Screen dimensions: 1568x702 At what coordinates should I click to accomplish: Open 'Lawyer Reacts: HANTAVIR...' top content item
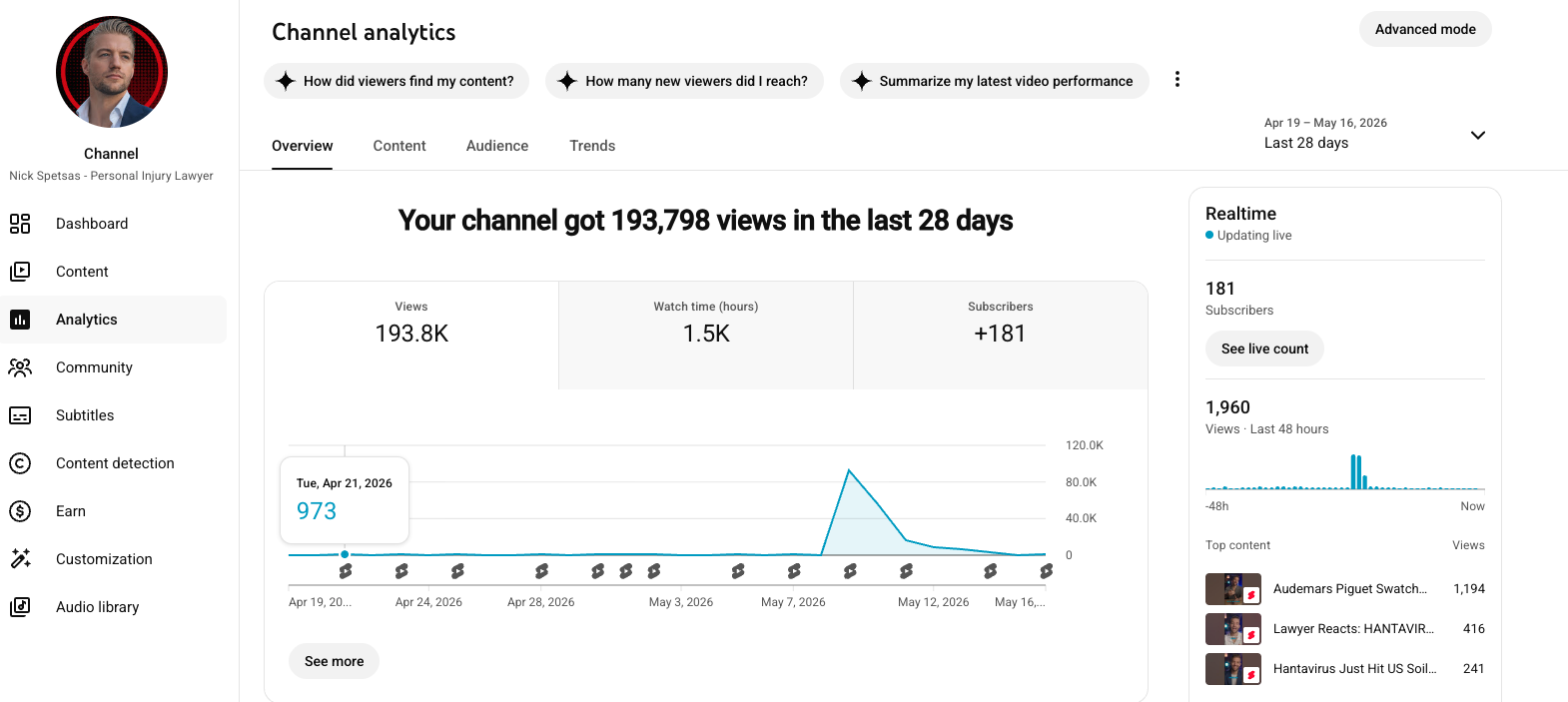pyautogui.click(x=1345, y=629)
